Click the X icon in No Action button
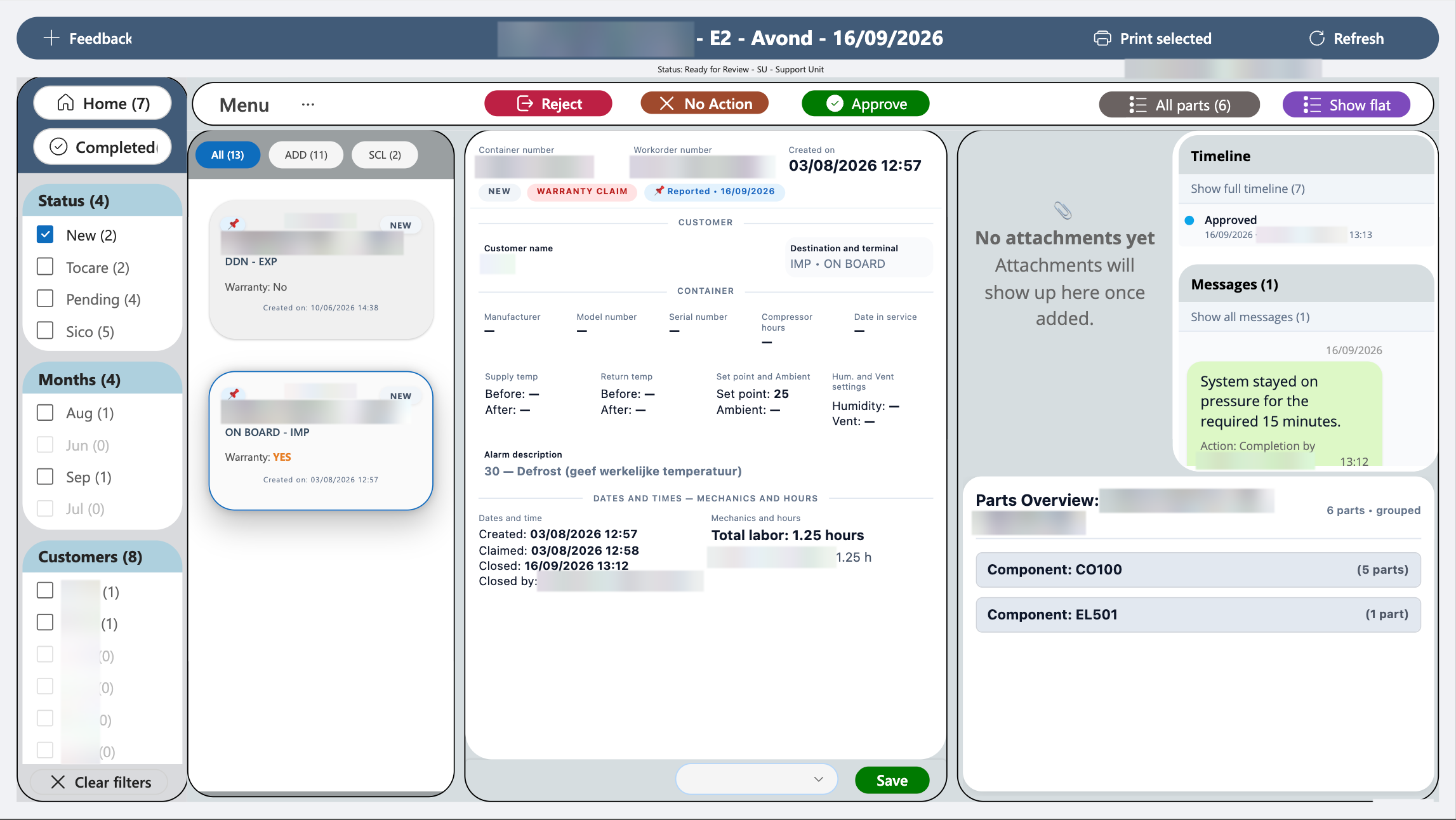 [666, 103]
